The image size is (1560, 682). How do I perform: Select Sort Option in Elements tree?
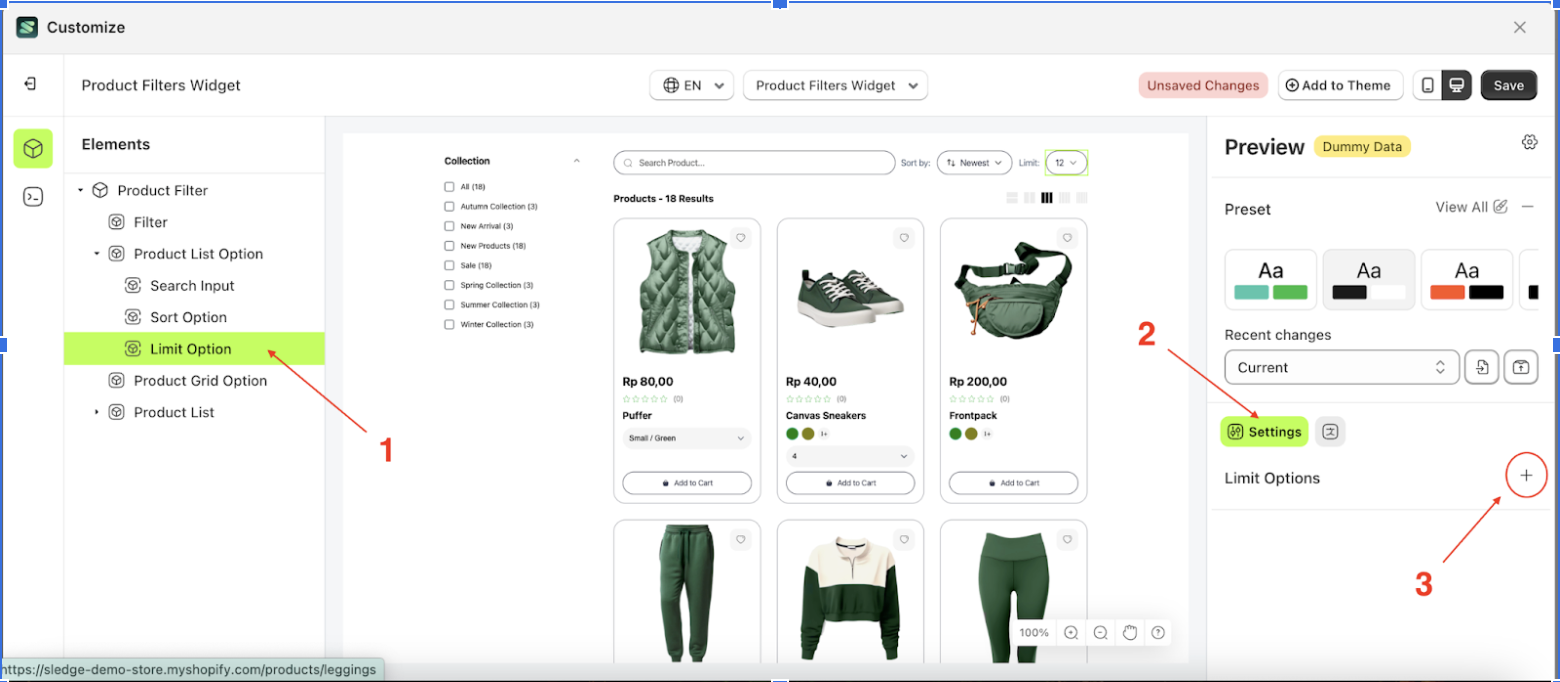[x=188, y=317]
